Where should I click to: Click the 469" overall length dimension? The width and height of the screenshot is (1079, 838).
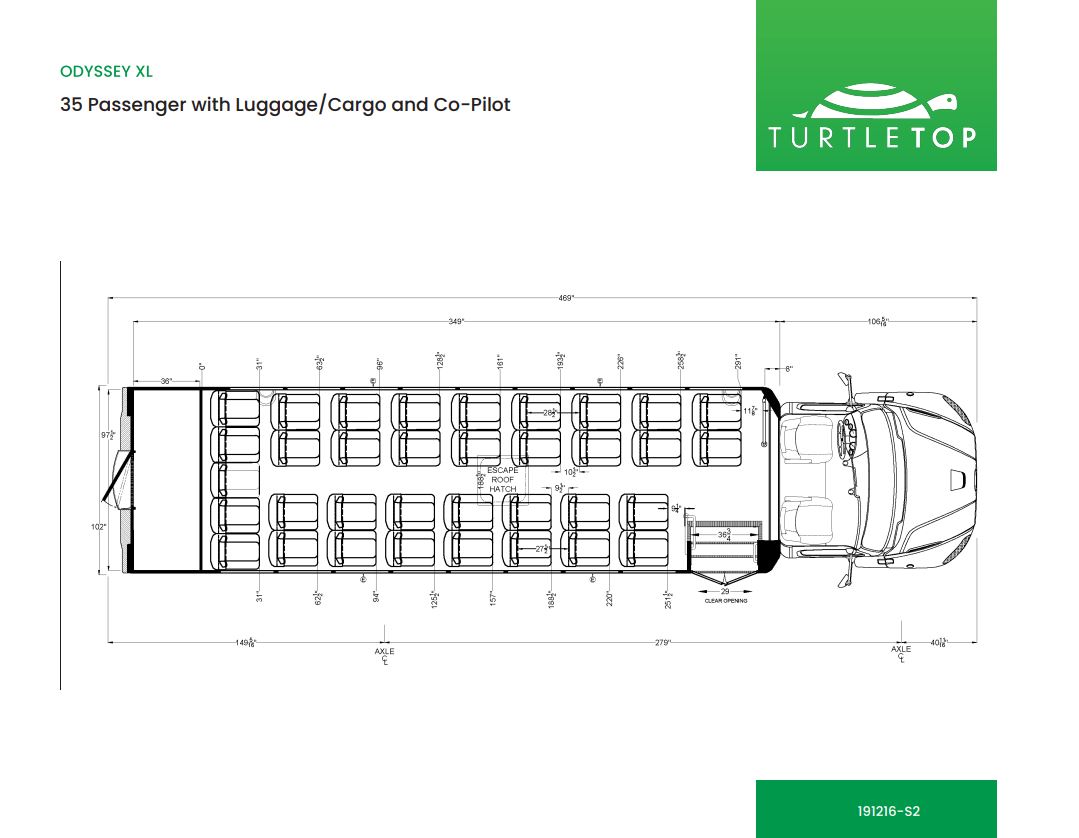[x=566, y=298]
